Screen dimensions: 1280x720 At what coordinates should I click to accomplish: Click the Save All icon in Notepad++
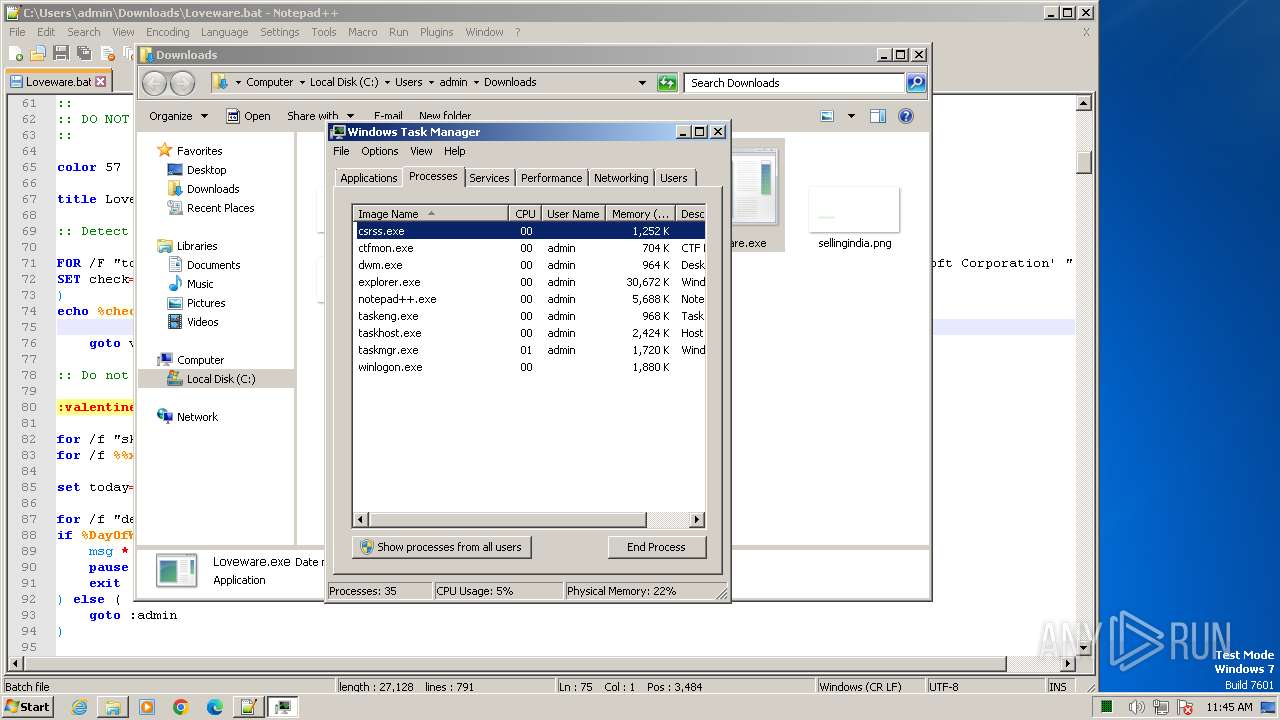[x=84, y=53]
